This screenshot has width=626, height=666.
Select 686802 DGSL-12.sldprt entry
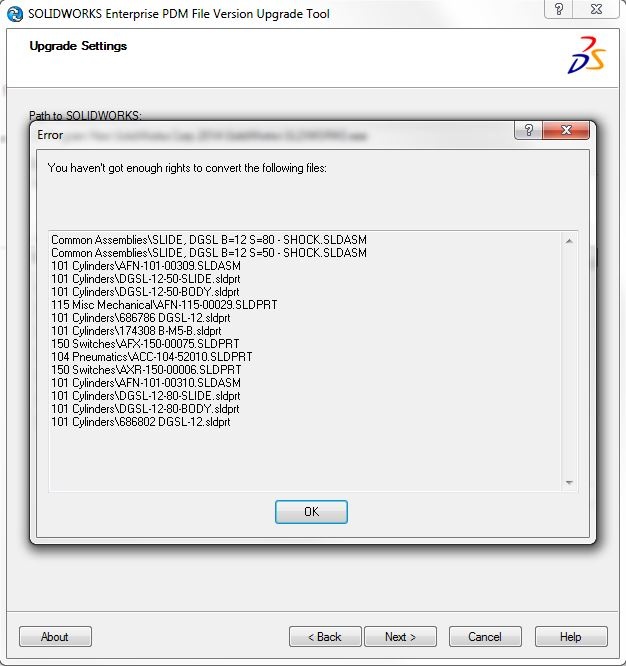pos(141,422)
